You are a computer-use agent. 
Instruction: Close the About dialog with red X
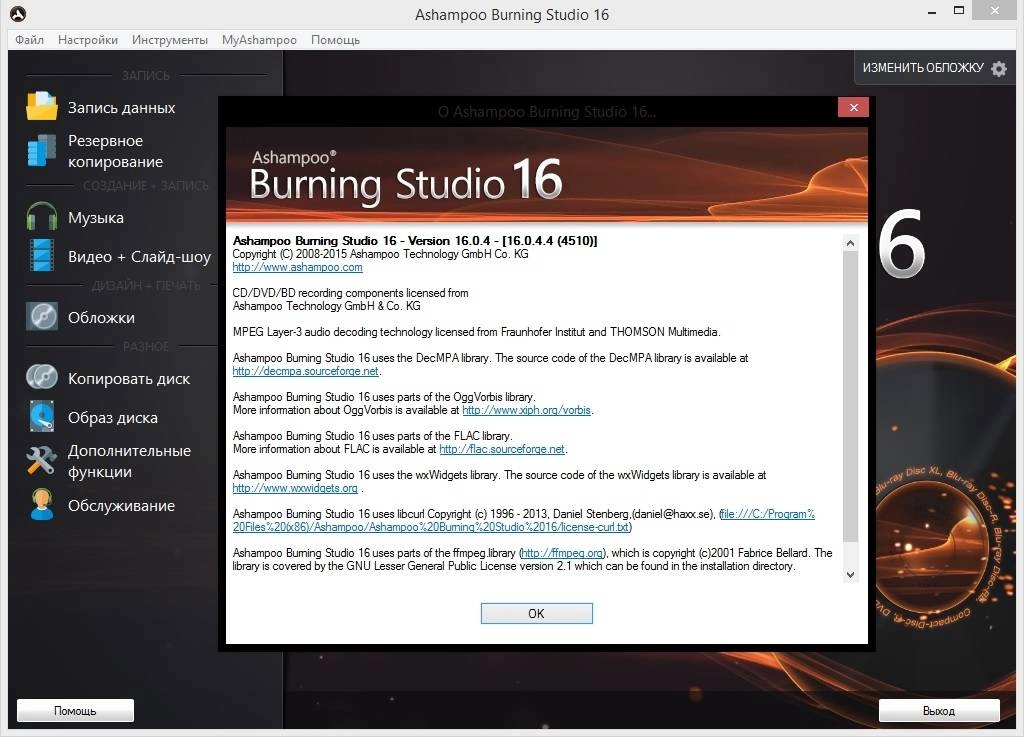[854, 108]
